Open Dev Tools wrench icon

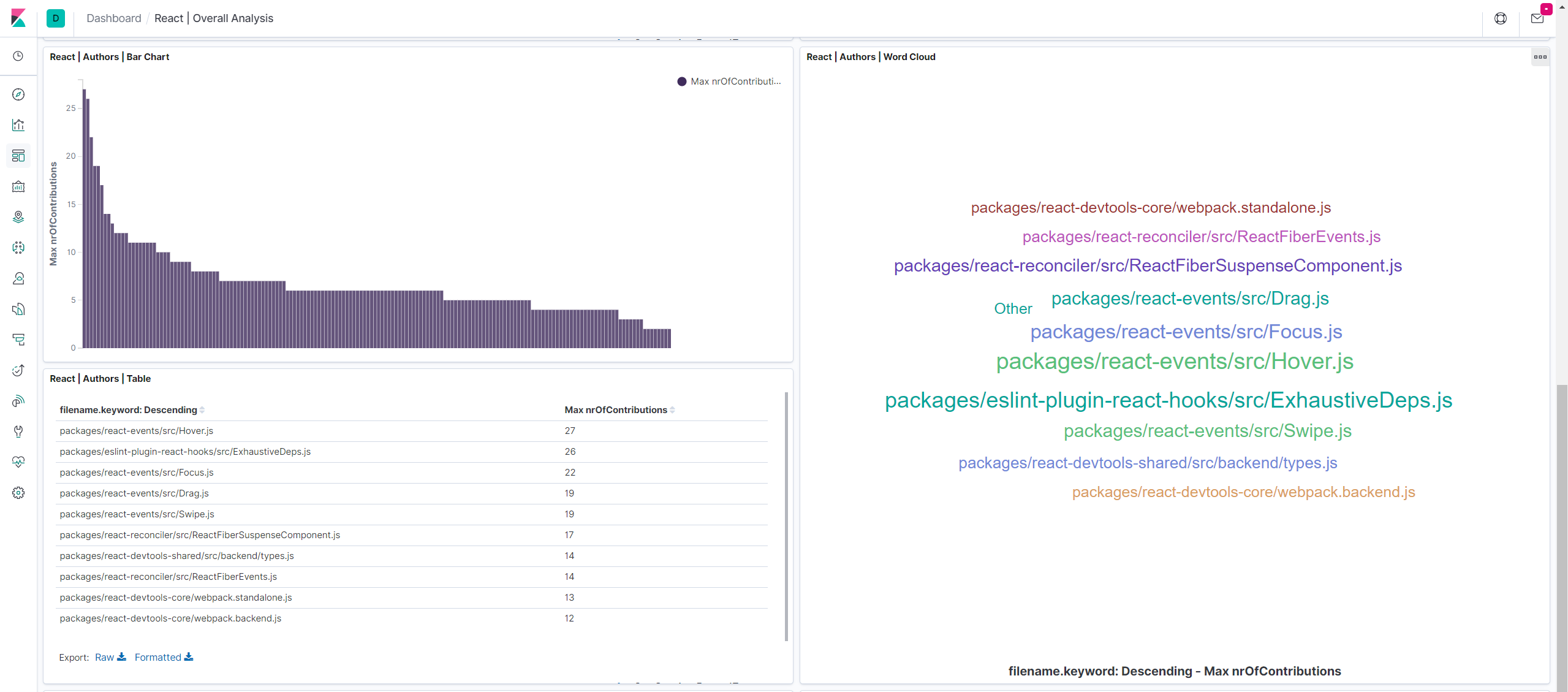(x=18, y=432)
